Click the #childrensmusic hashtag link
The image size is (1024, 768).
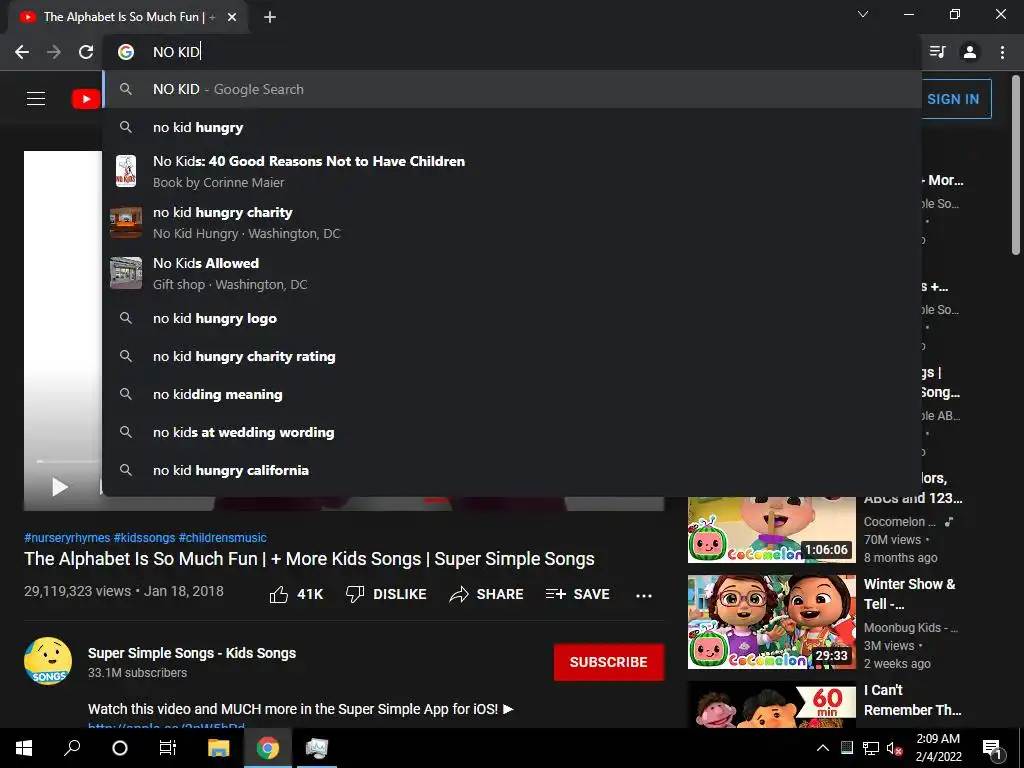pyautogui.click(x=223, y=537)
